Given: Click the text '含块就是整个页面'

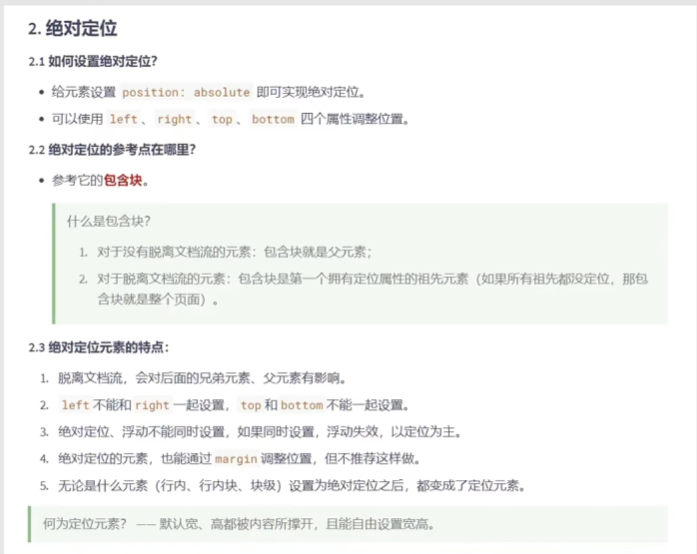Looking at the screenshot, I should [148, 299].
